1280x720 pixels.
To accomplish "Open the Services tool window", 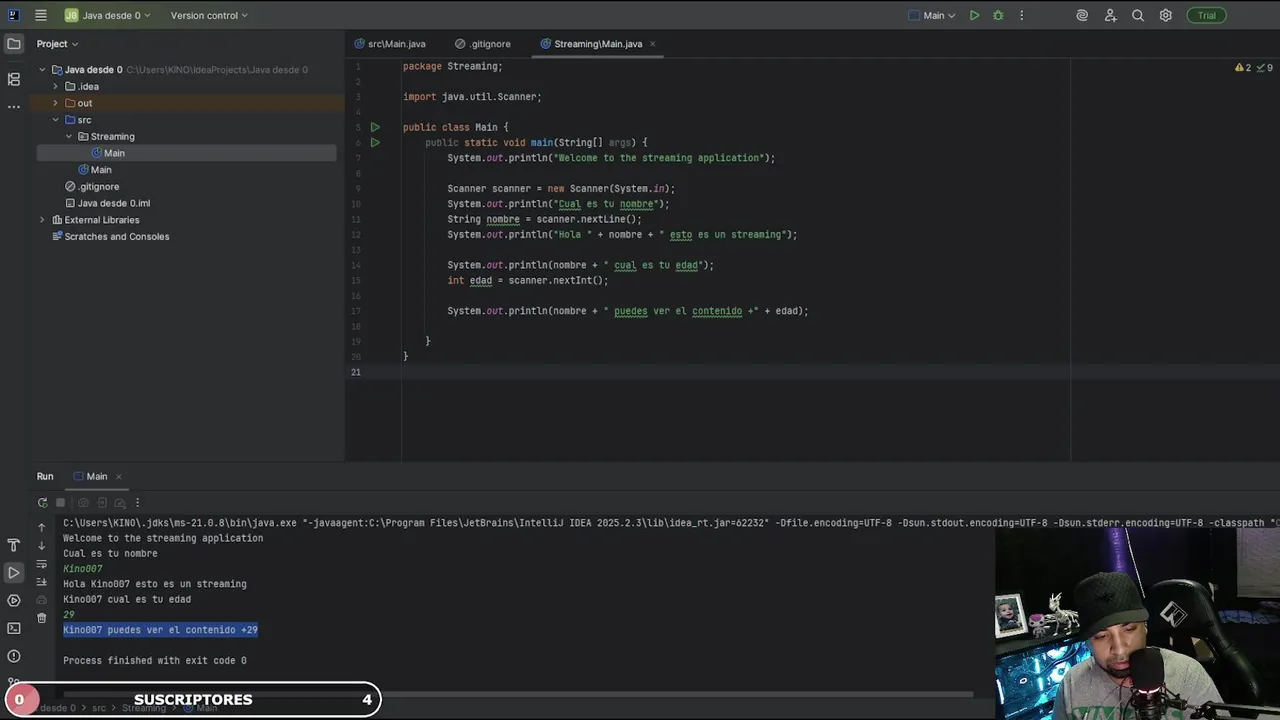I will (x=14, y=600).
